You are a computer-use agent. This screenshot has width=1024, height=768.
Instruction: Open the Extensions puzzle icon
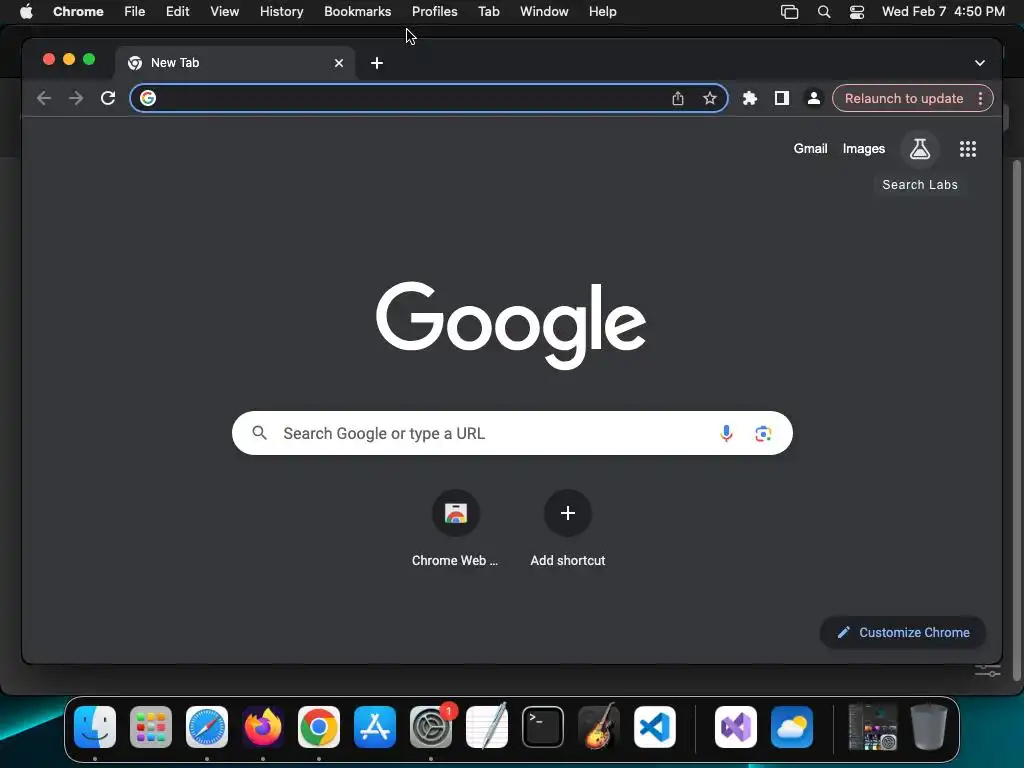(x=750, y=98)
